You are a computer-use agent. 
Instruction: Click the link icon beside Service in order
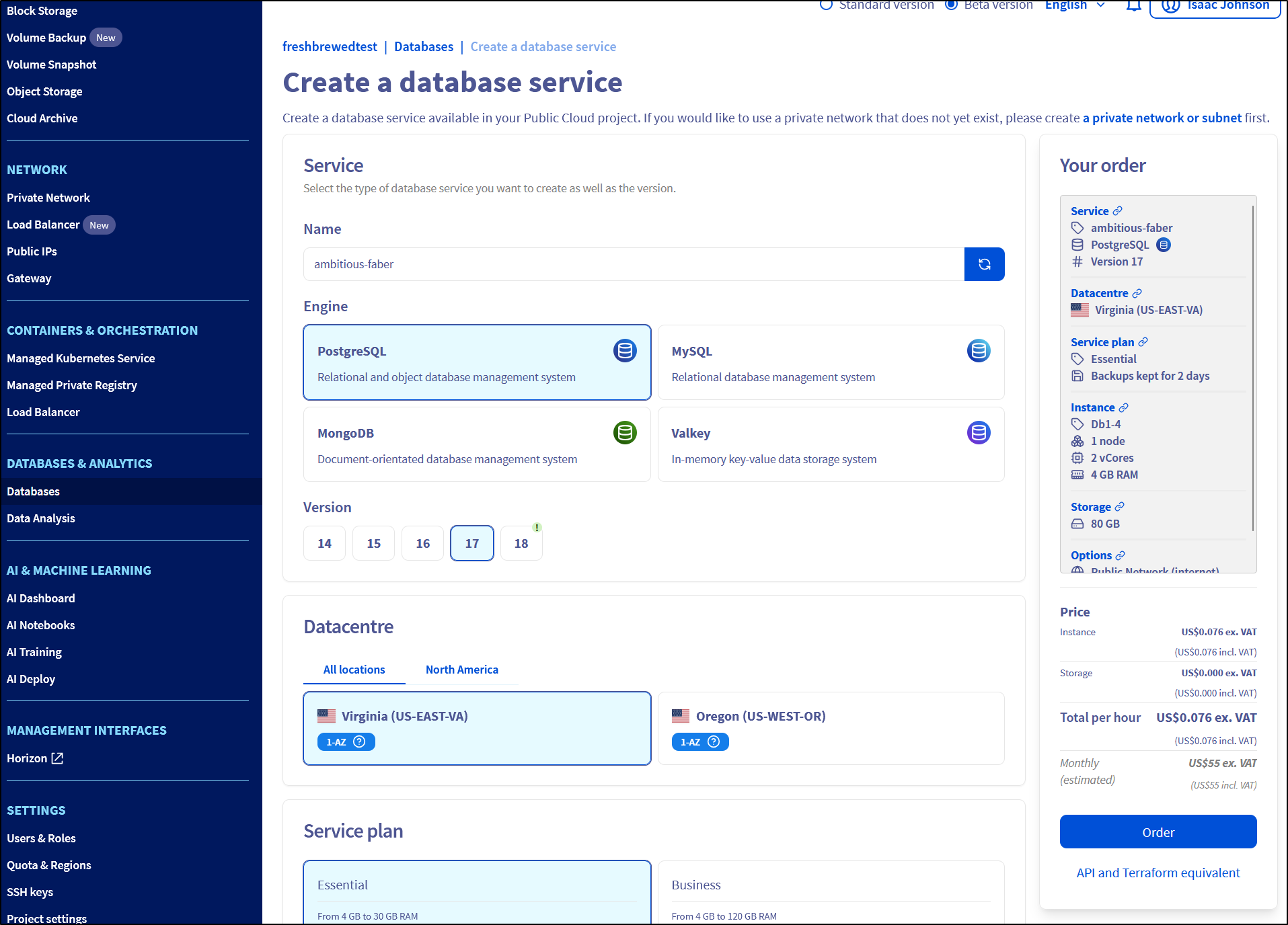click(1118, 211)
